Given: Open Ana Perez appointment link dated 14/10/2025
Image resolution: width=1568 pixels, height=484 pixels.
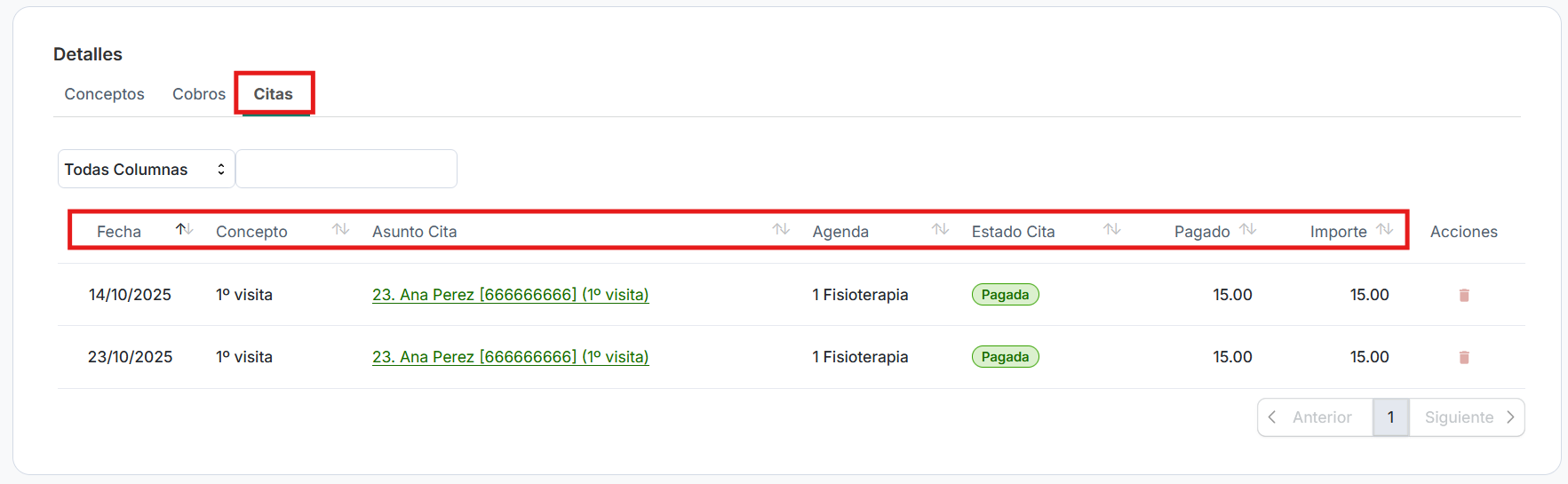Looking at the screenshot, I should 510,295.
